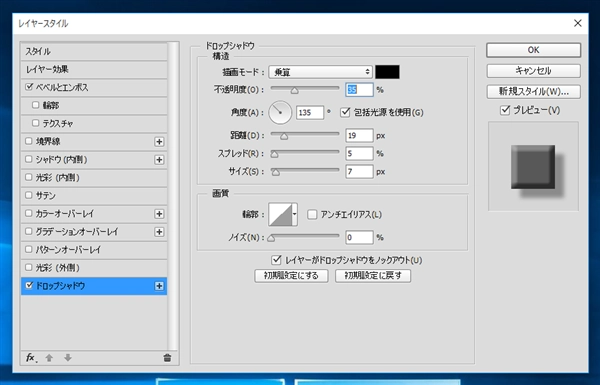Enable the サテン checkbox
Image resolution: width=600 pixels, height=385 pixels.
[29, 195]
